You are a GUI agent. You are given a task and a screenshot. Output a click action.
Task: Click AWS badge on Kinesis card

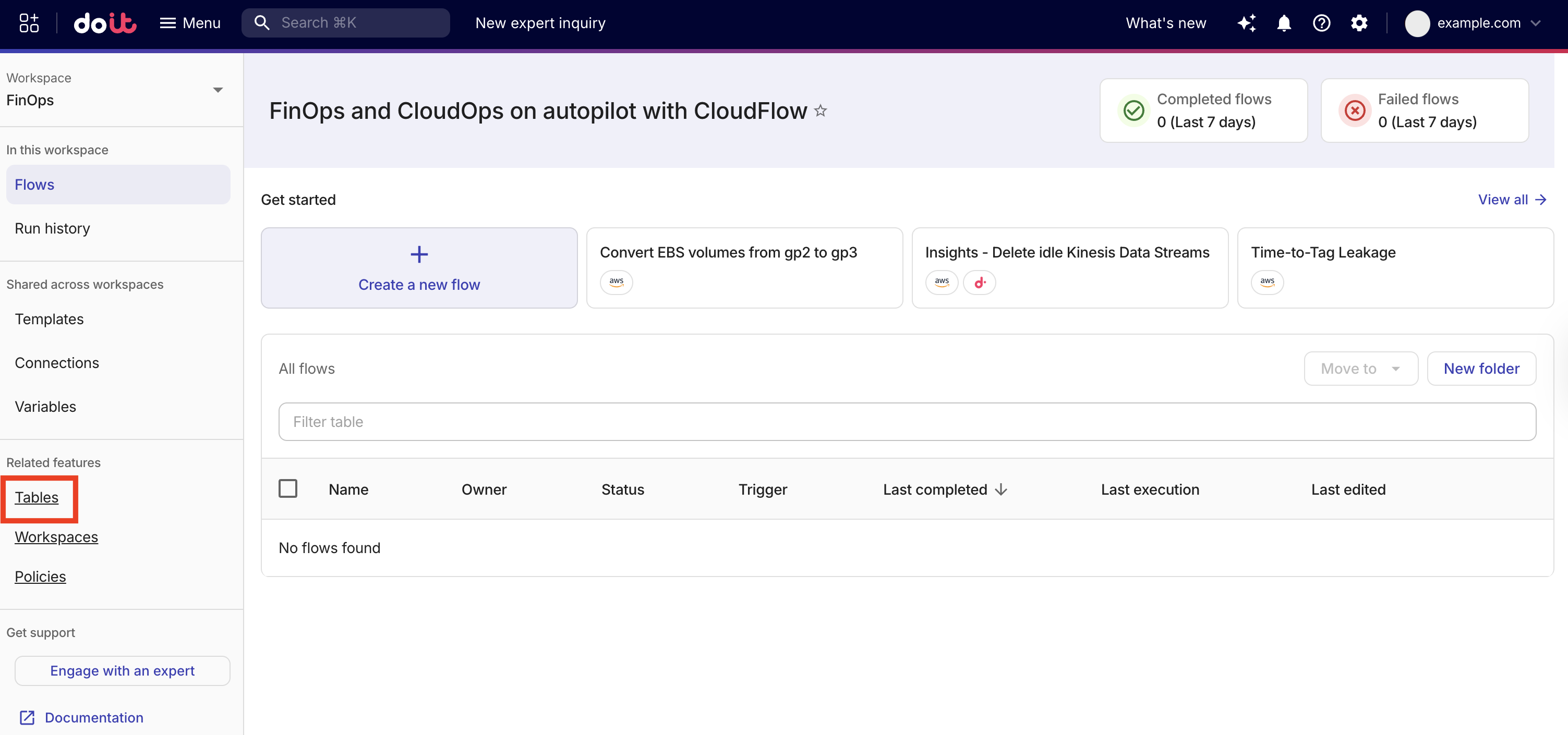pos(942,283)
